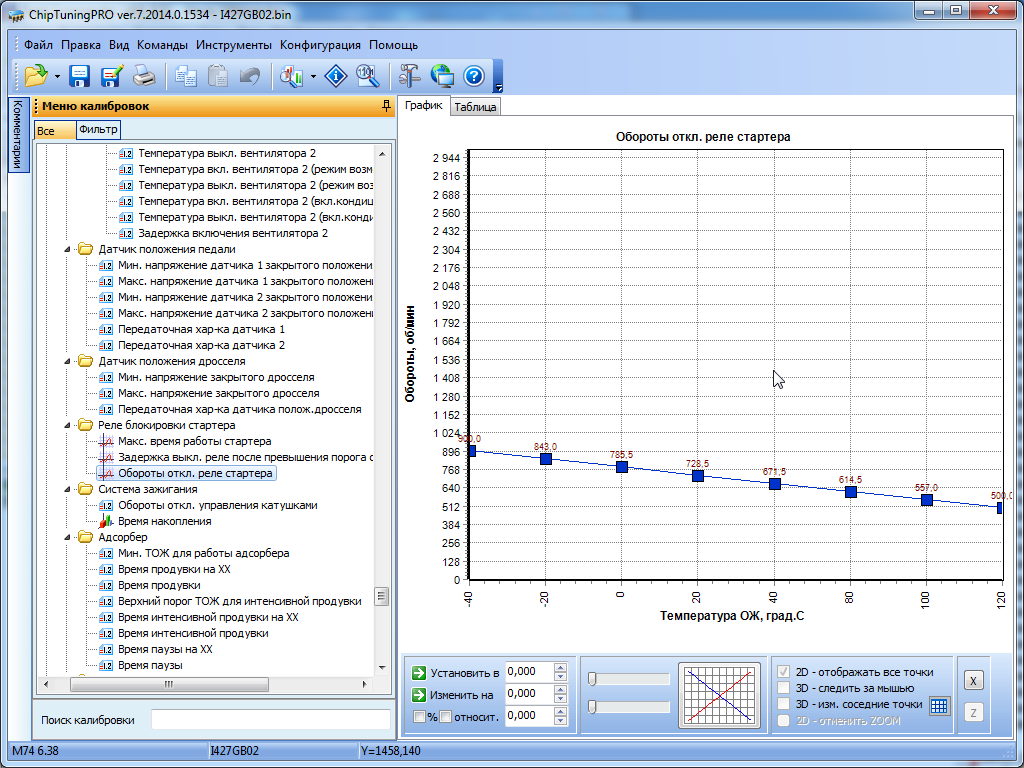1024x768 pixels.
Task: Click the open file folder icon
Action: coord(36,76)
